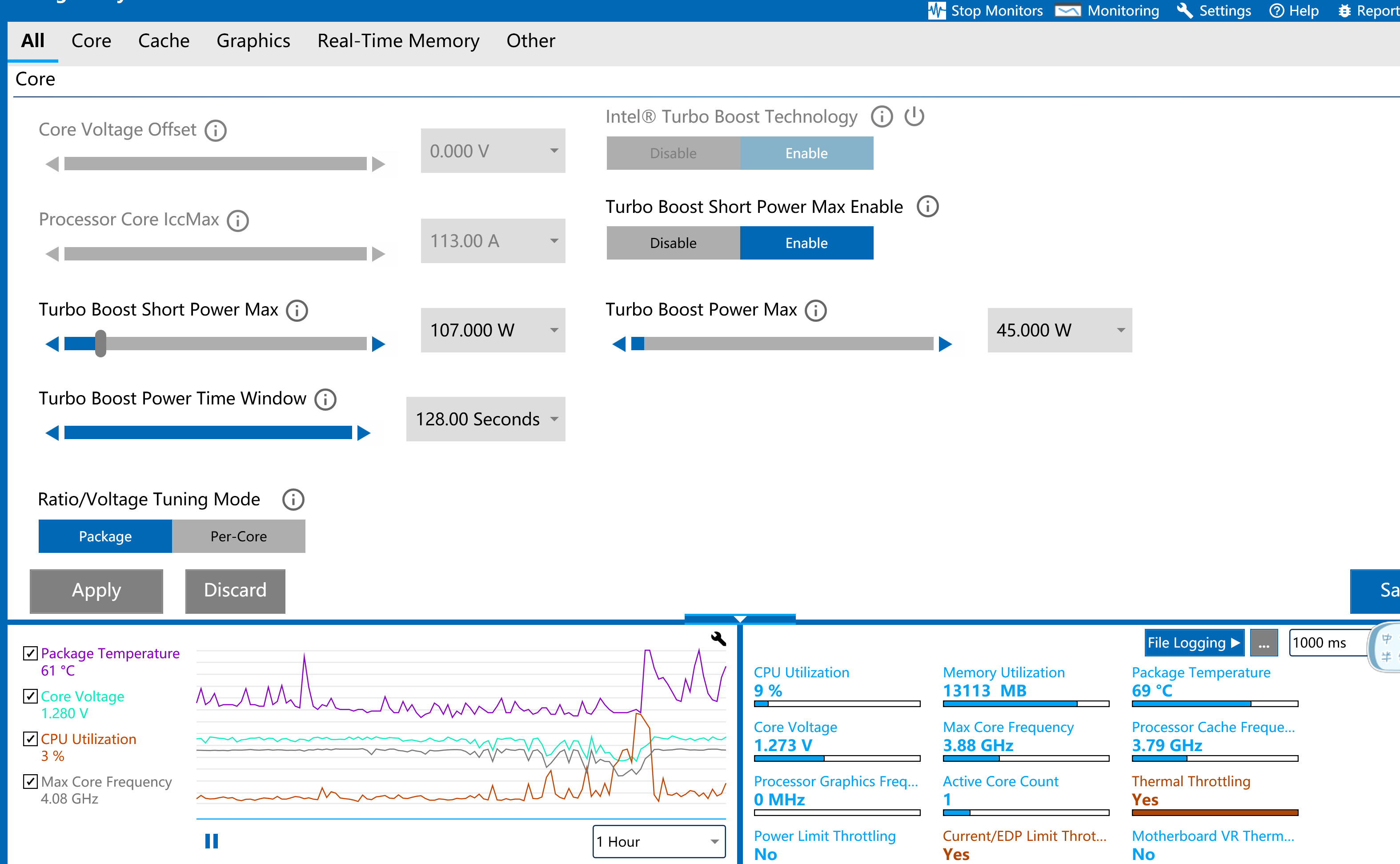Viewport: 1400px width, 864px height.
Task: Show info for Processor Core IccMax
Action: (x=238, y=220)
